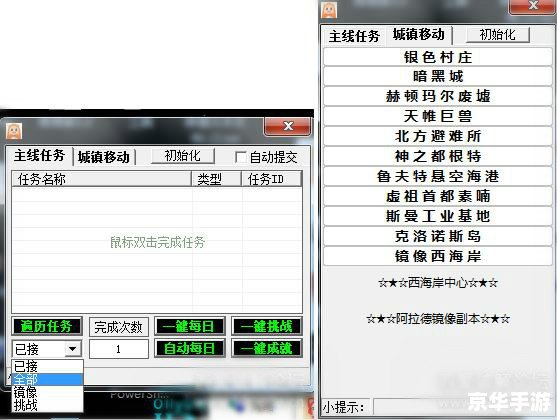Switch to 主线任务 tab in left window
Image resolution: width=557 pixels, height=420 pixels.
(39, 156)
